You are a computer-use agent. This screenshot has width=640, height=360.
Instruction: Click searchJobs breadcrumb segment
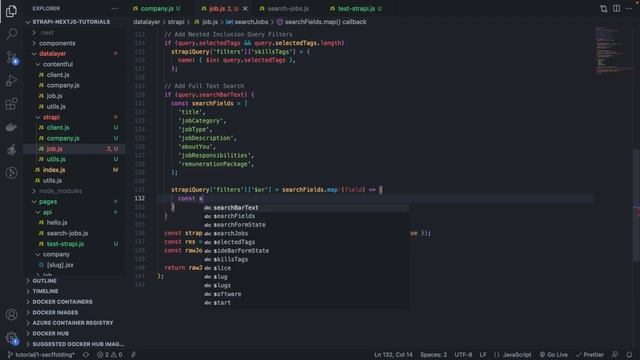pos(247,22)
